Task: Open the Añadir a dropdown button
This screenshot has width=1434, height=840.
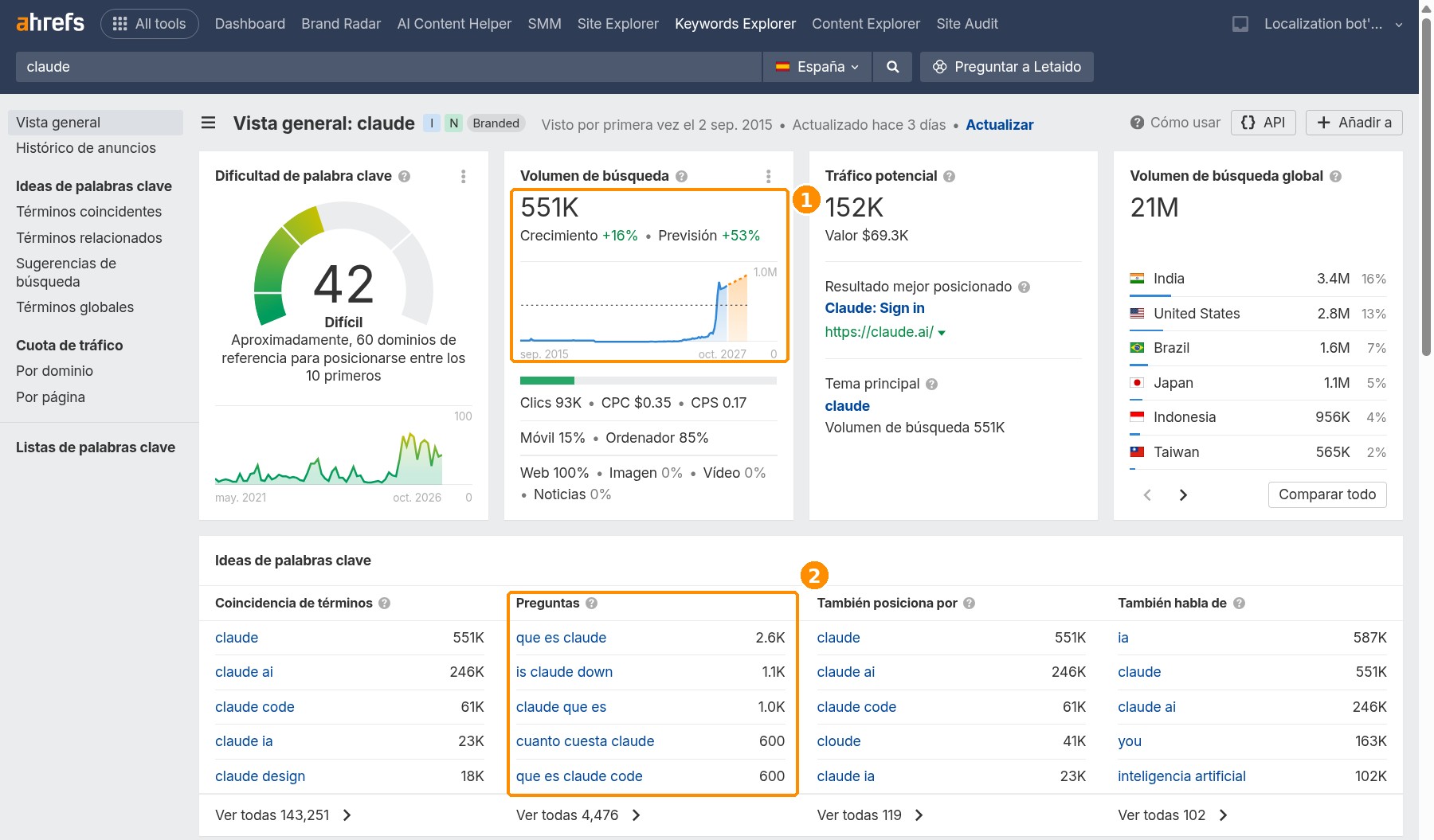Action: coord(1354,123)
